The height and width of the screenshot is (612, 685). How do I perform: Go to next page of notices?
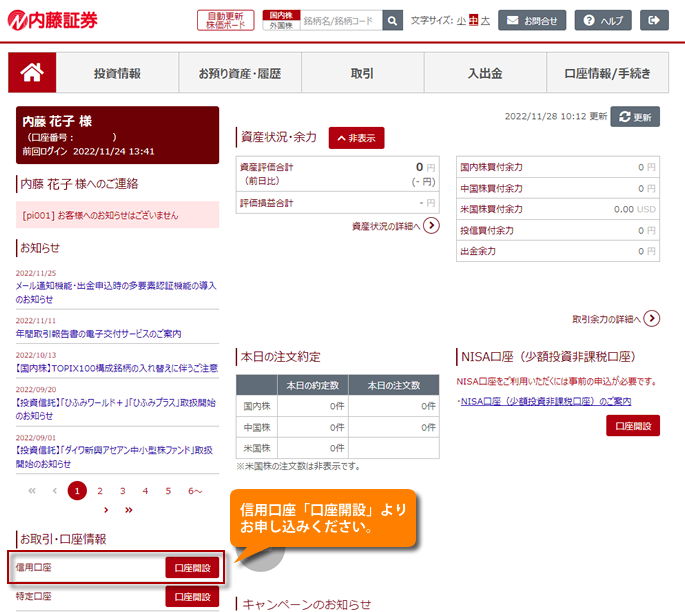[x=105, y=509]
